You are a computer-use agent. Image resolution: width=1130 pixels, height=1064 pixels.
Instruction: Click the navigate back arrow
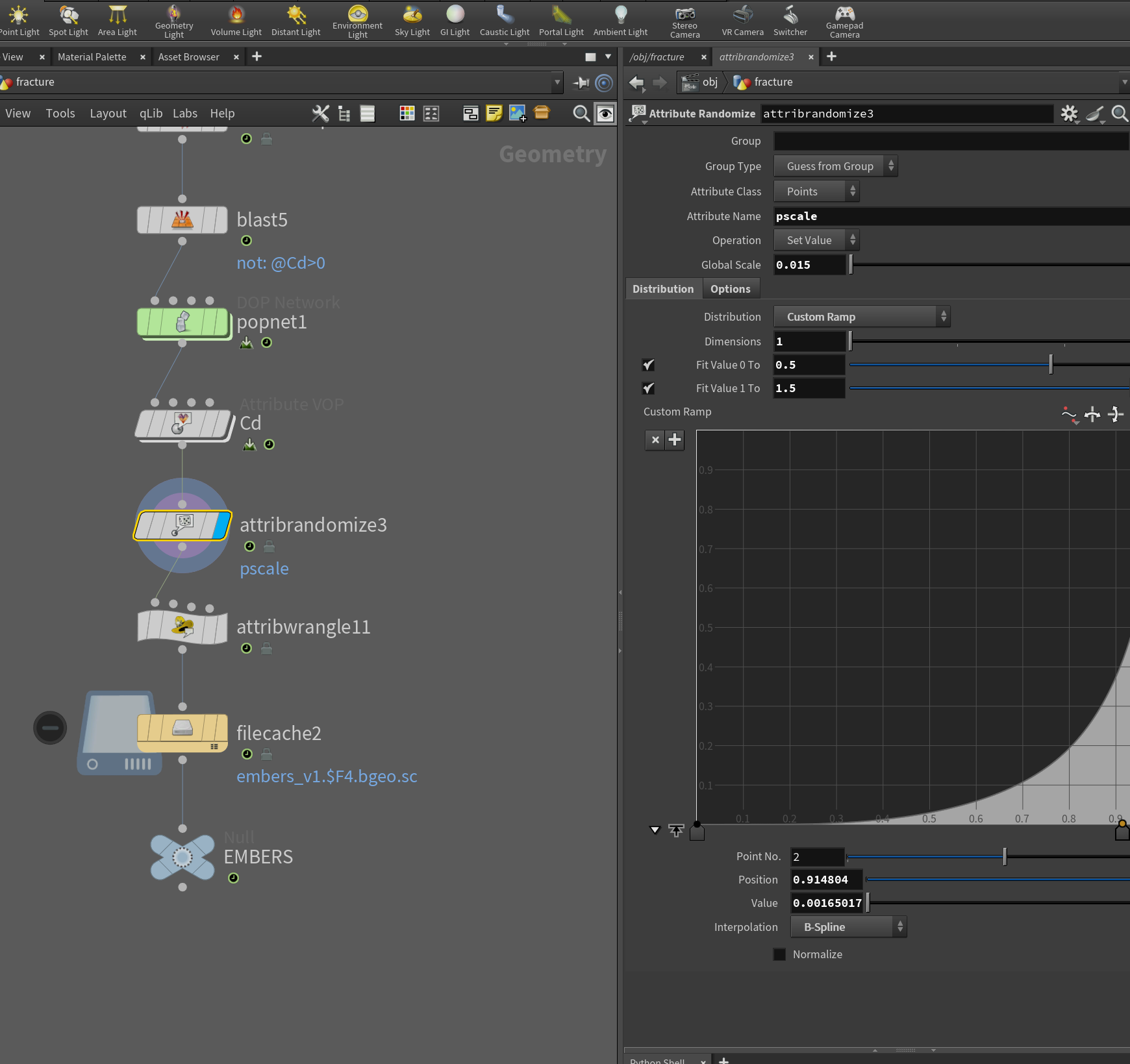(x=636, y=82)
